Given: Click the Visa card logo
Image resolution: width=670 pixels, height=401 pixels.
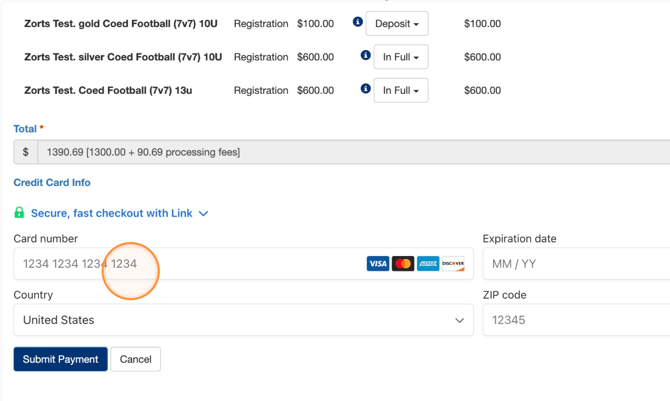Looking at the screenshot, I should pos(377,264).
